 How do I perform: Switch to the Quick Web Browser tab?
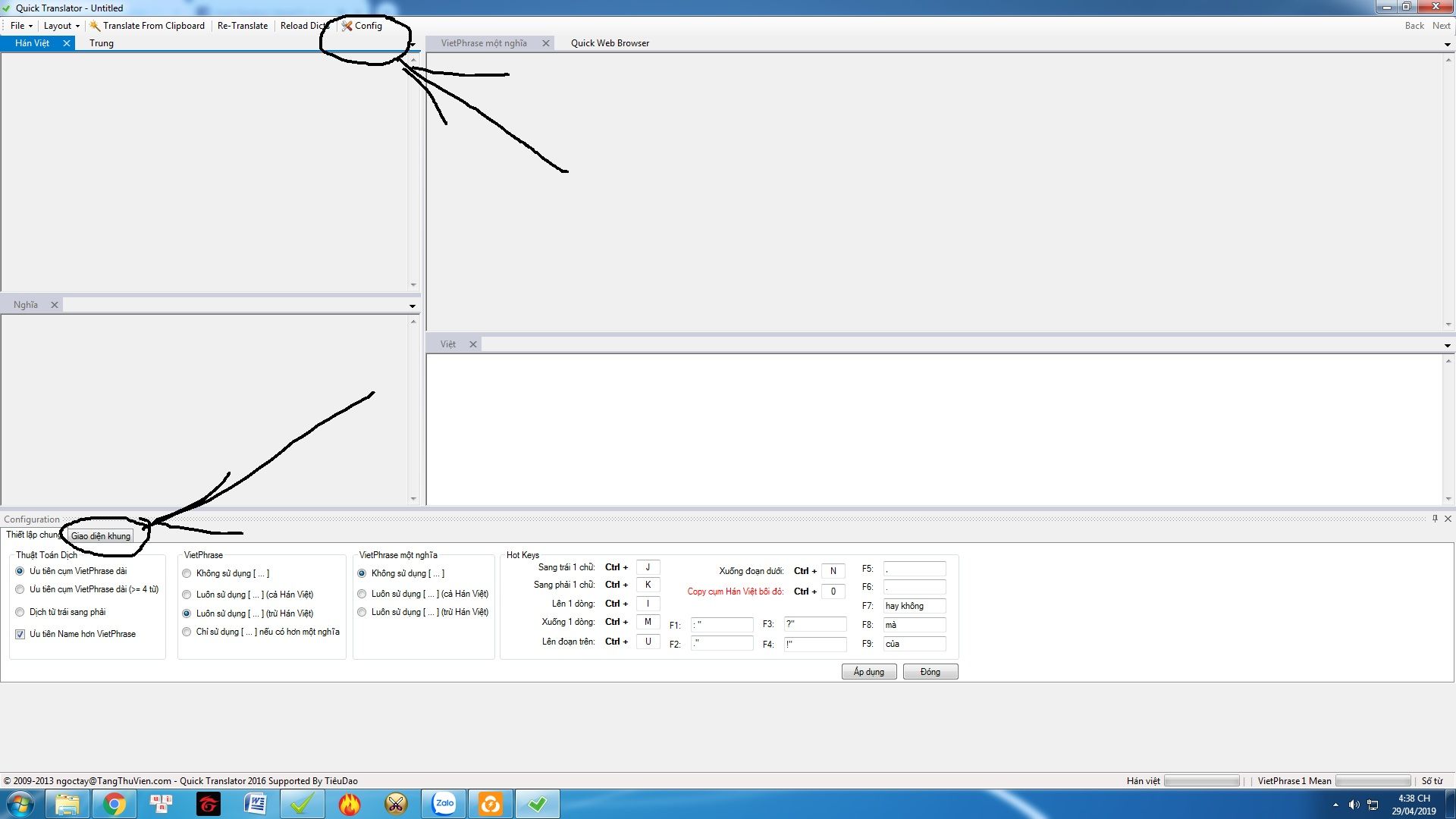tap(610, 43)
